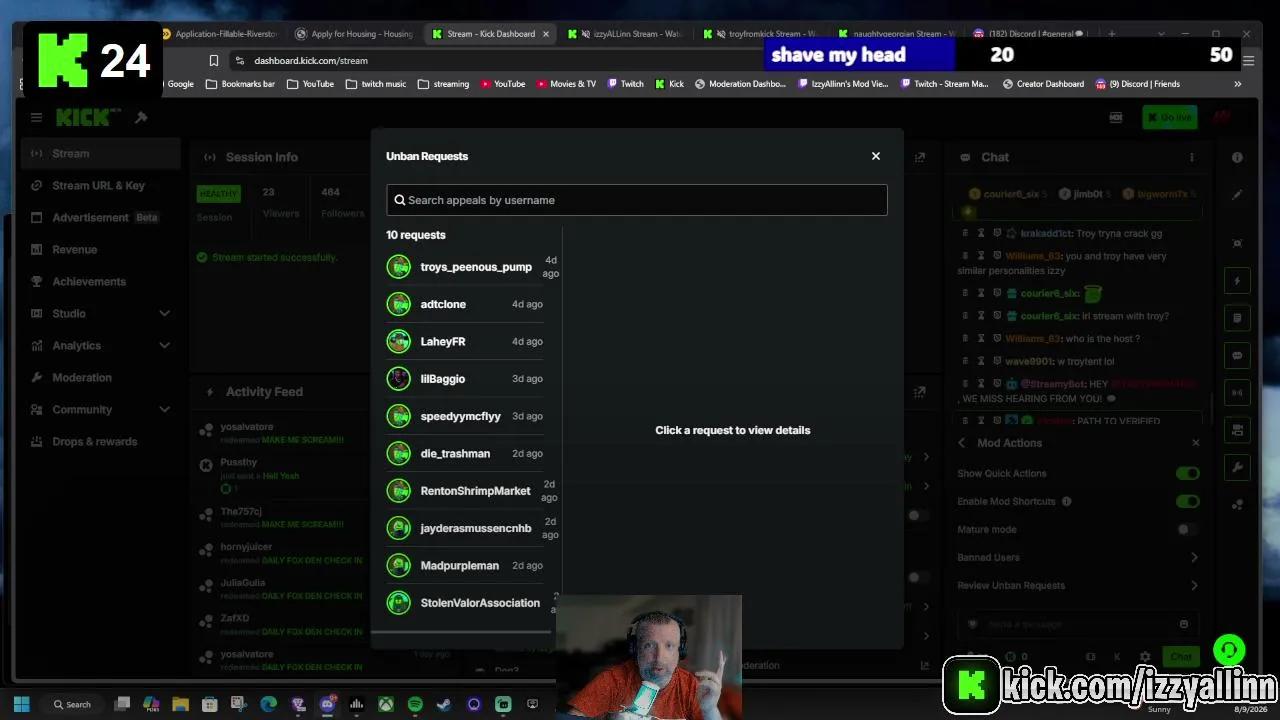Screen dimensions: 1280x720
Task: Select the LaheyFR unban request
Action: [x=466, y=341]
